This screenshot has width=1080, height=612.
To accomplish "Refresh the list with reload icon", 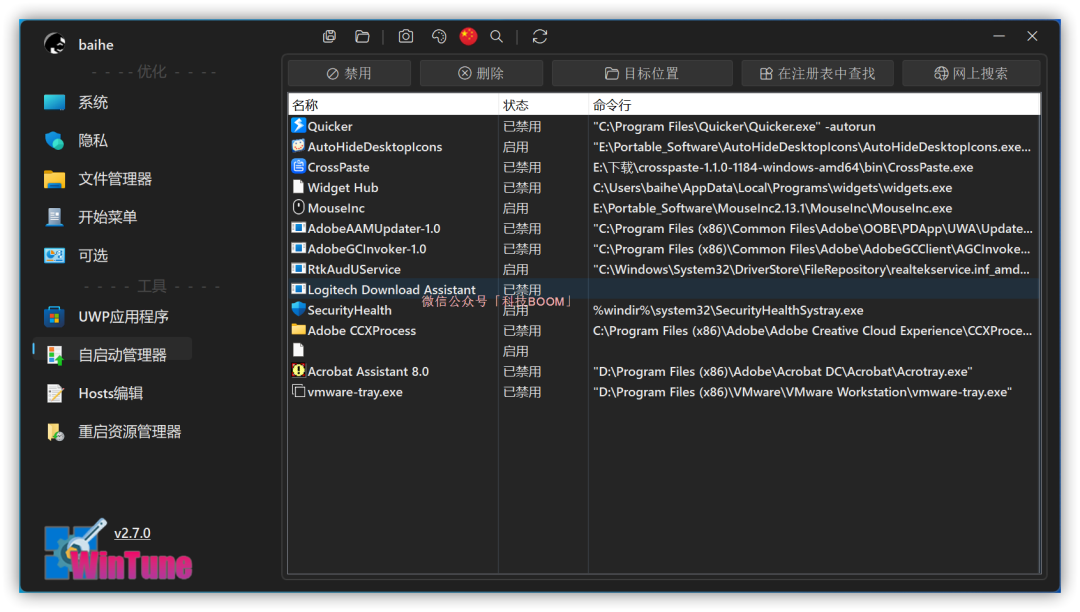I will click(540, 36).
